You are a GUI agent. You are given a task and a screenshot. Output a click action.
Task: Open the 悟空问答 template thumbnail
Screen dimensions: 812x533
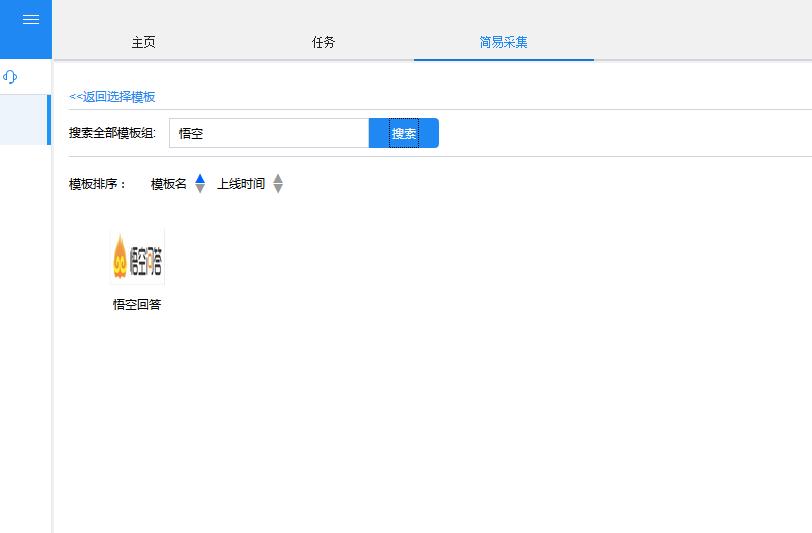click(137, 257)
